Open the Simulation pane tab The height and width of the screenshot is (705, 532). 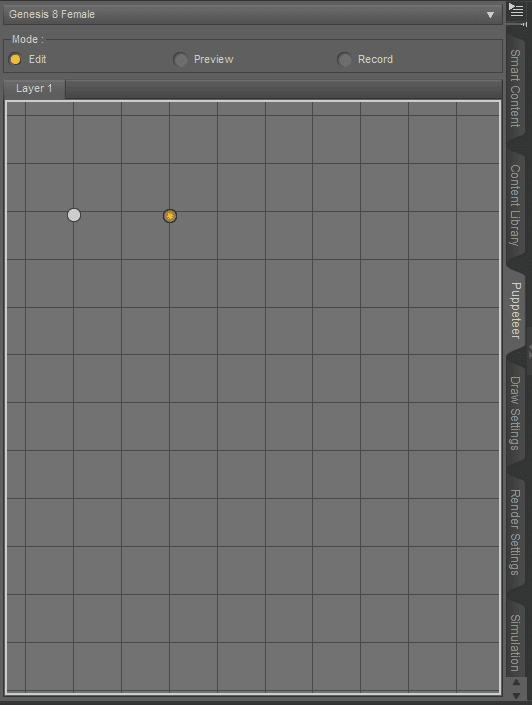tap(515, 643)
